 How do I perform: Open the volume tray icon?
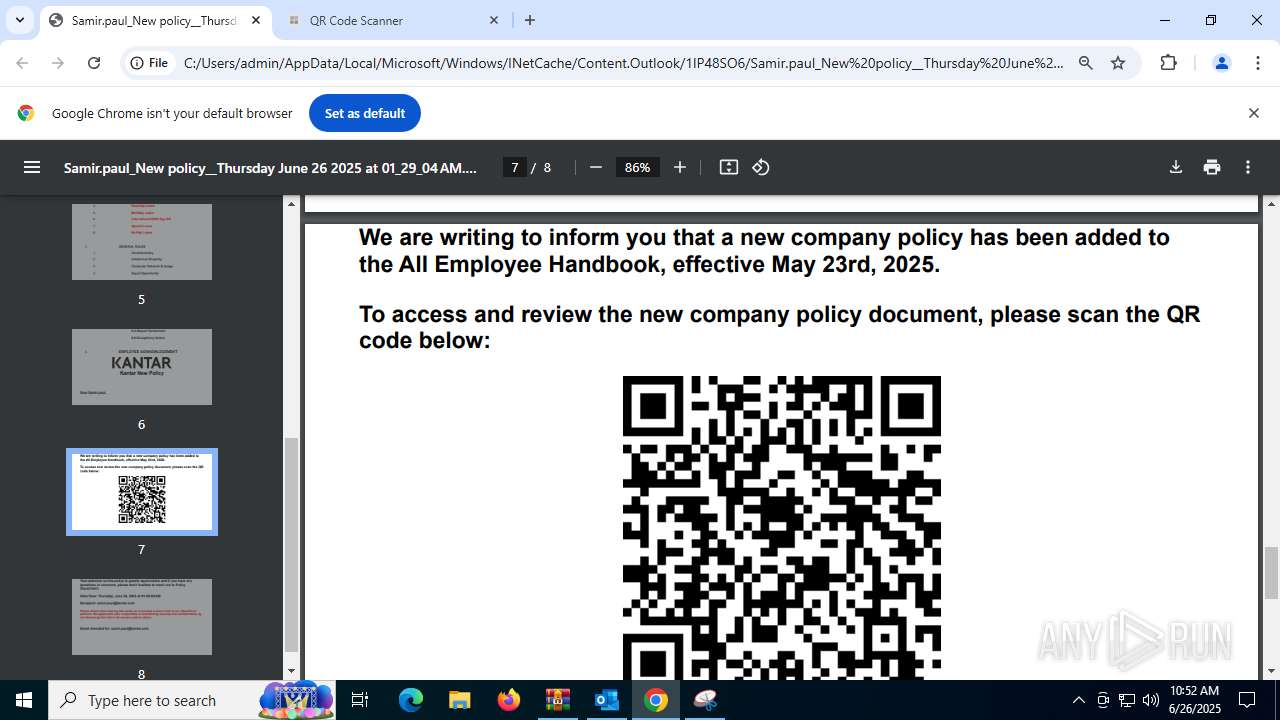point(1151,700)
